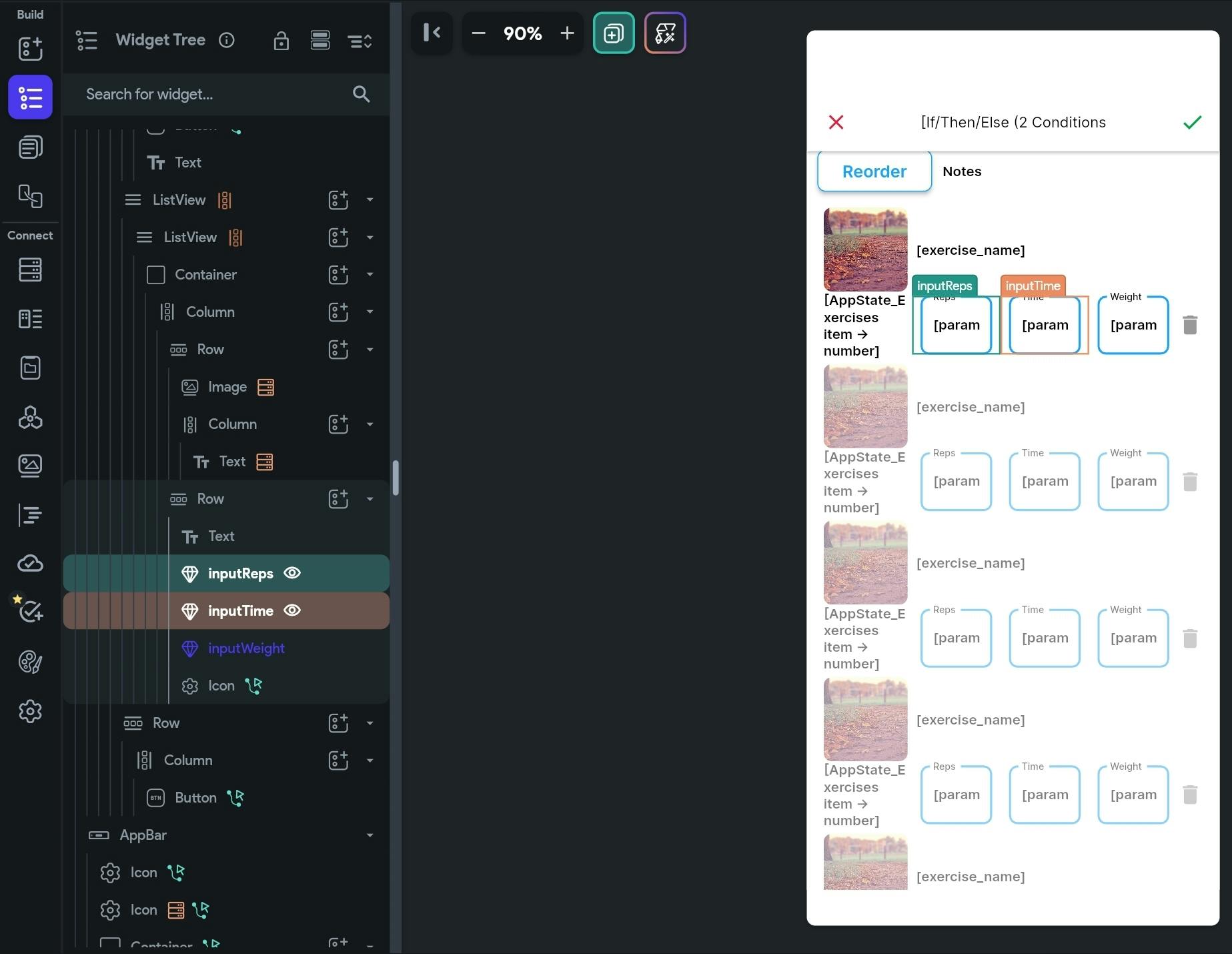Confirm with the green checkmark
Screen dimensions: 1232x954
point(1192,122)
